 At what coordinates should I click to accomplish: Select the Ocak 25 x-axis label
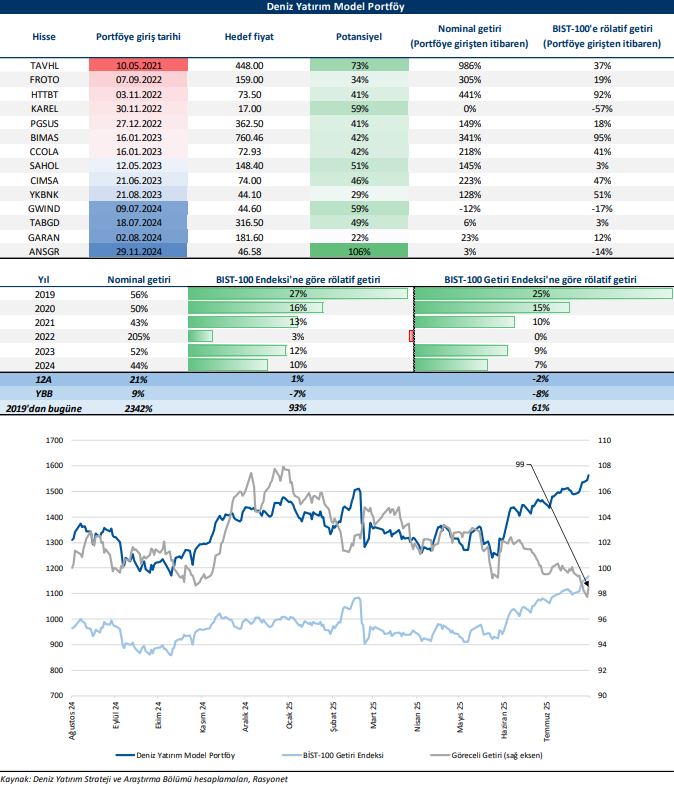(x=287, y=721)
